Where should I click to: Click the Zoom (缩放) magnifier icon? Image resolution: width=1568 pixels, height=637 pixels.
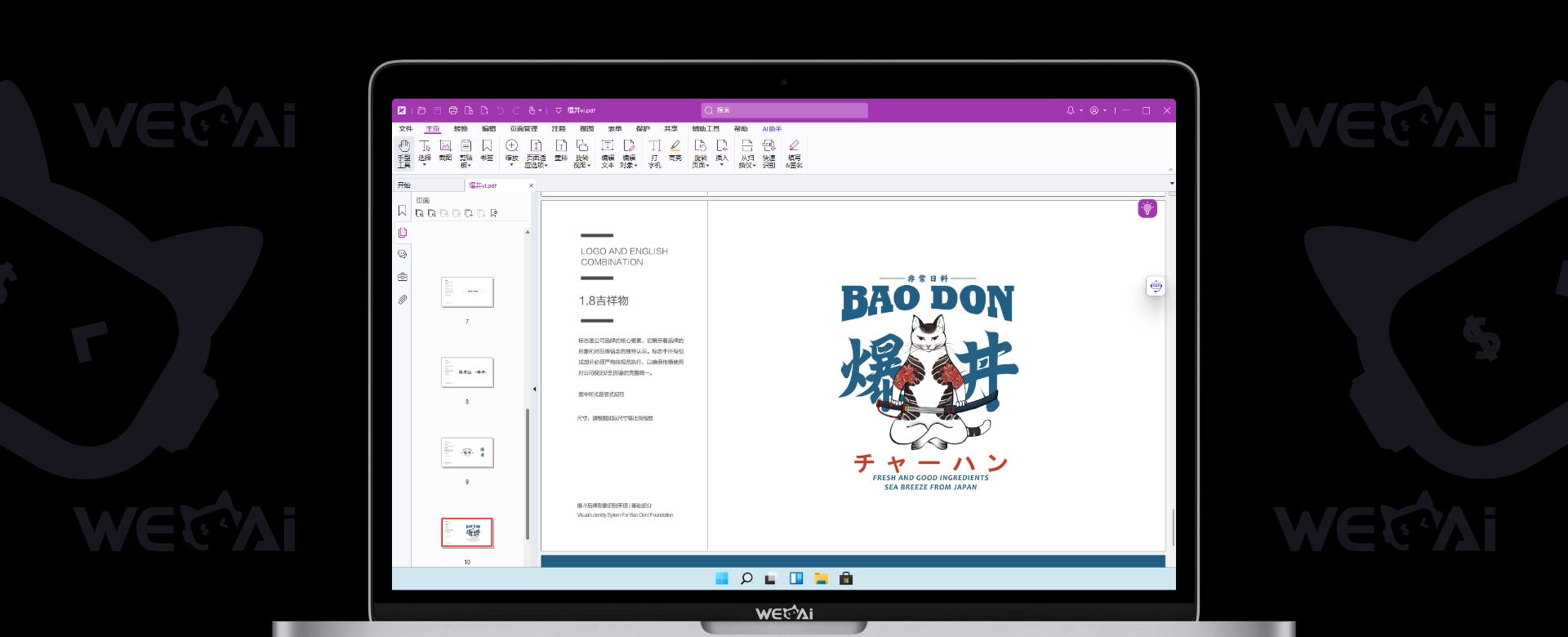[512, 145]
